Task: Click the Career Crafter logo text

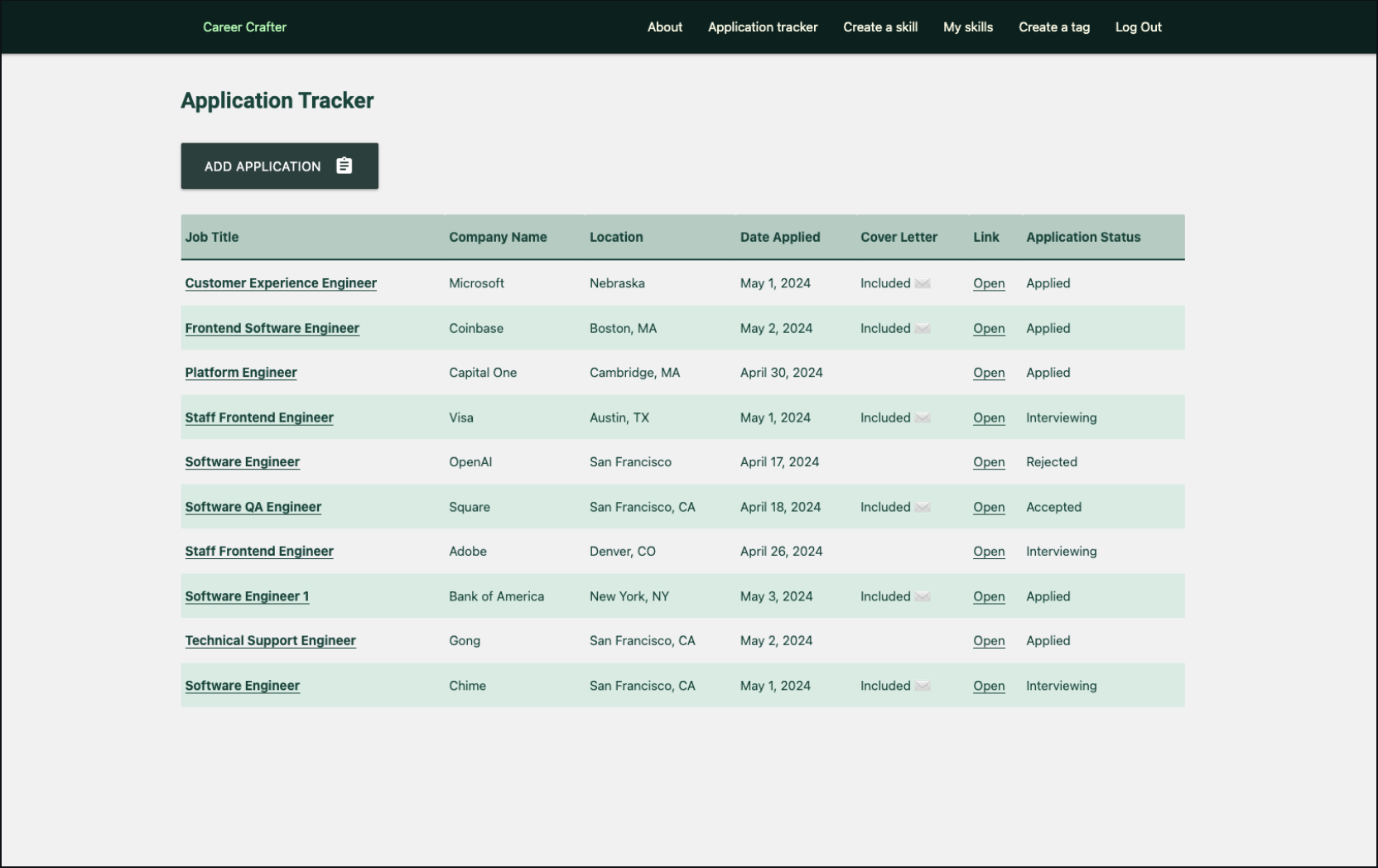Action: [244, 27]
